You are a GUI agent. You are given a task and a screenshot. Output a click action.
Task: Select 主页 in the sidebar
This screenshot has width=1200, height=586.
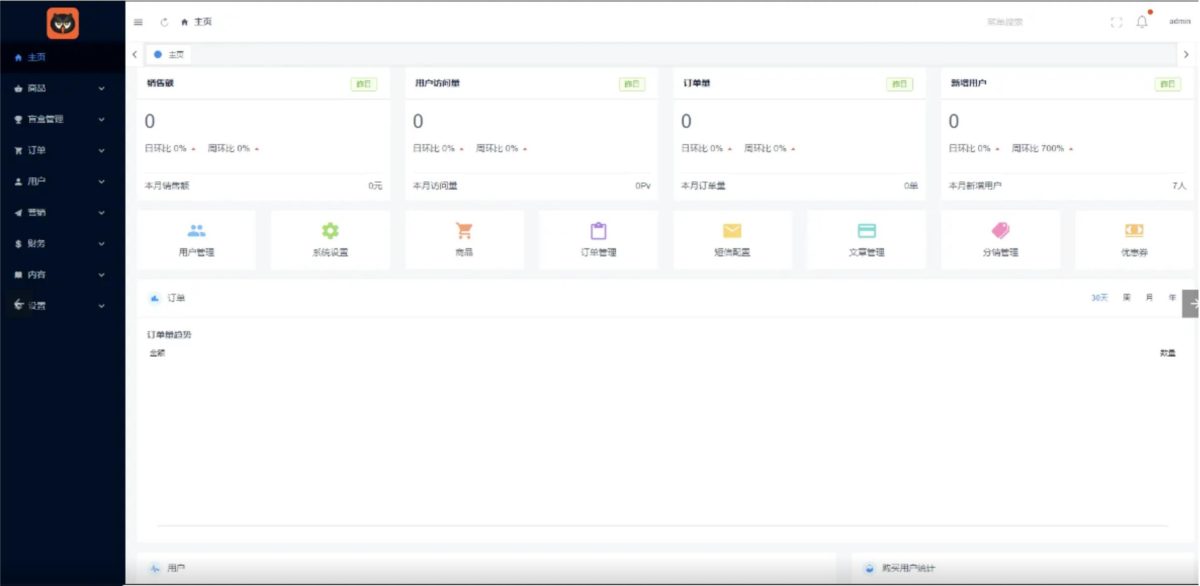[62, 57]
